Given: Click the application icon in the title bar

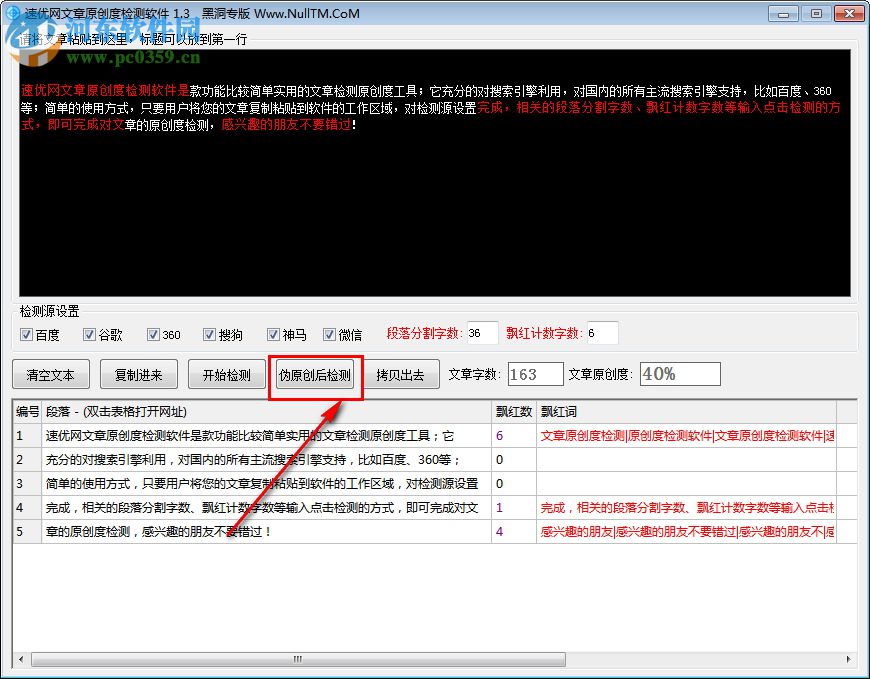Looking at the screenshot, I should [12, 13].
